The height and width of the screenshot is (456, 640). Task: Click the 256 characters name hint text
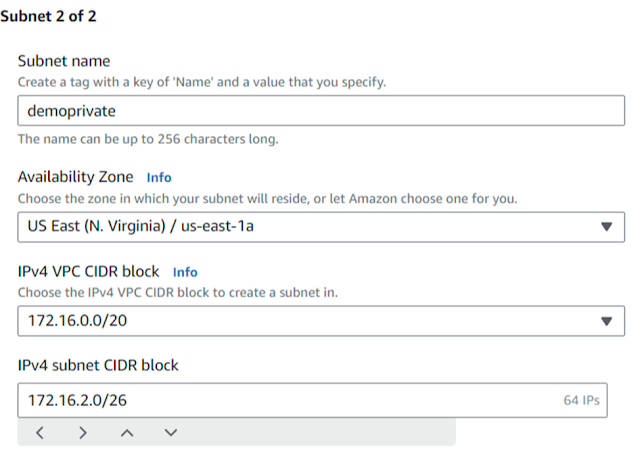148,139
